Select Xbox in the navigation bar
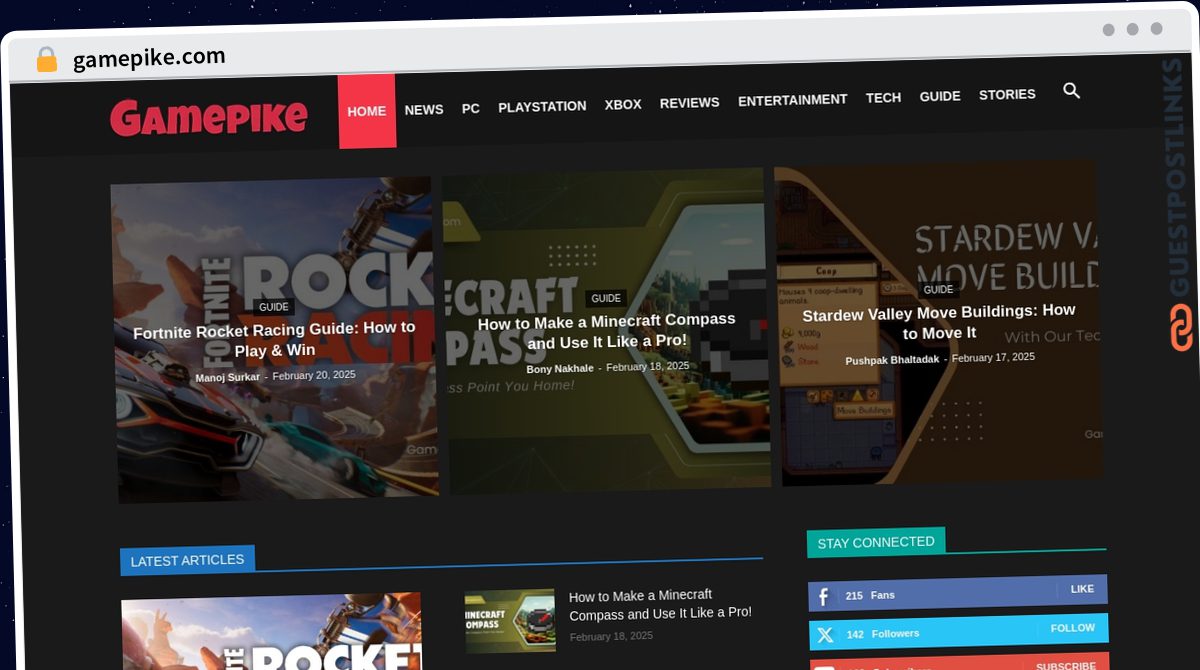 (623, 104)
